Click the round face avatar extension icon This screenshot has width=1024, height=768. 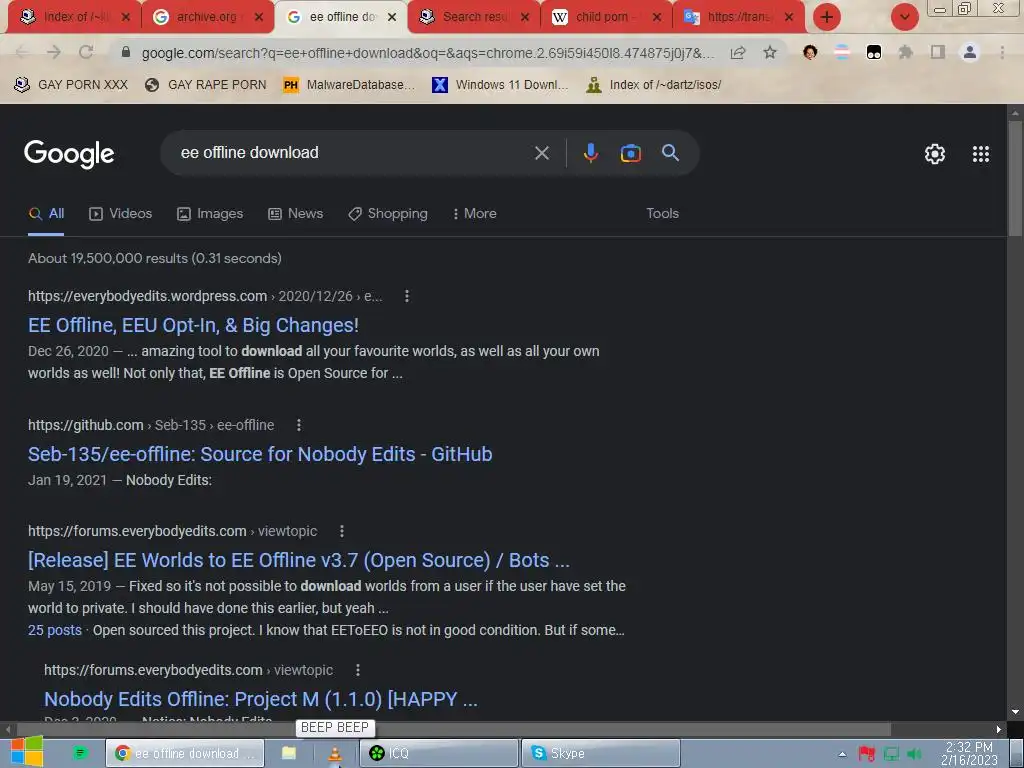[810, 52]
